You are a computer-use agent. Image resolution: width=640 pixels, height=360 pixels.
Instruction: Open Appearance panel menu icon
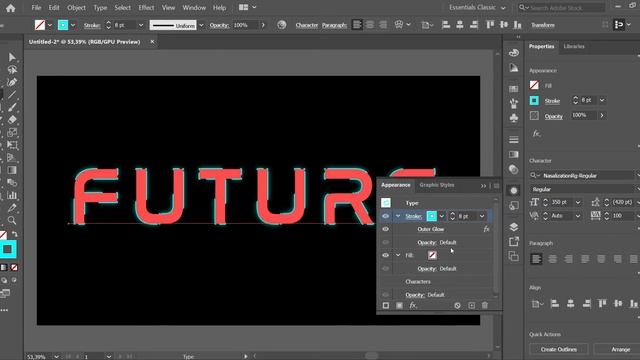coord(496,186)
